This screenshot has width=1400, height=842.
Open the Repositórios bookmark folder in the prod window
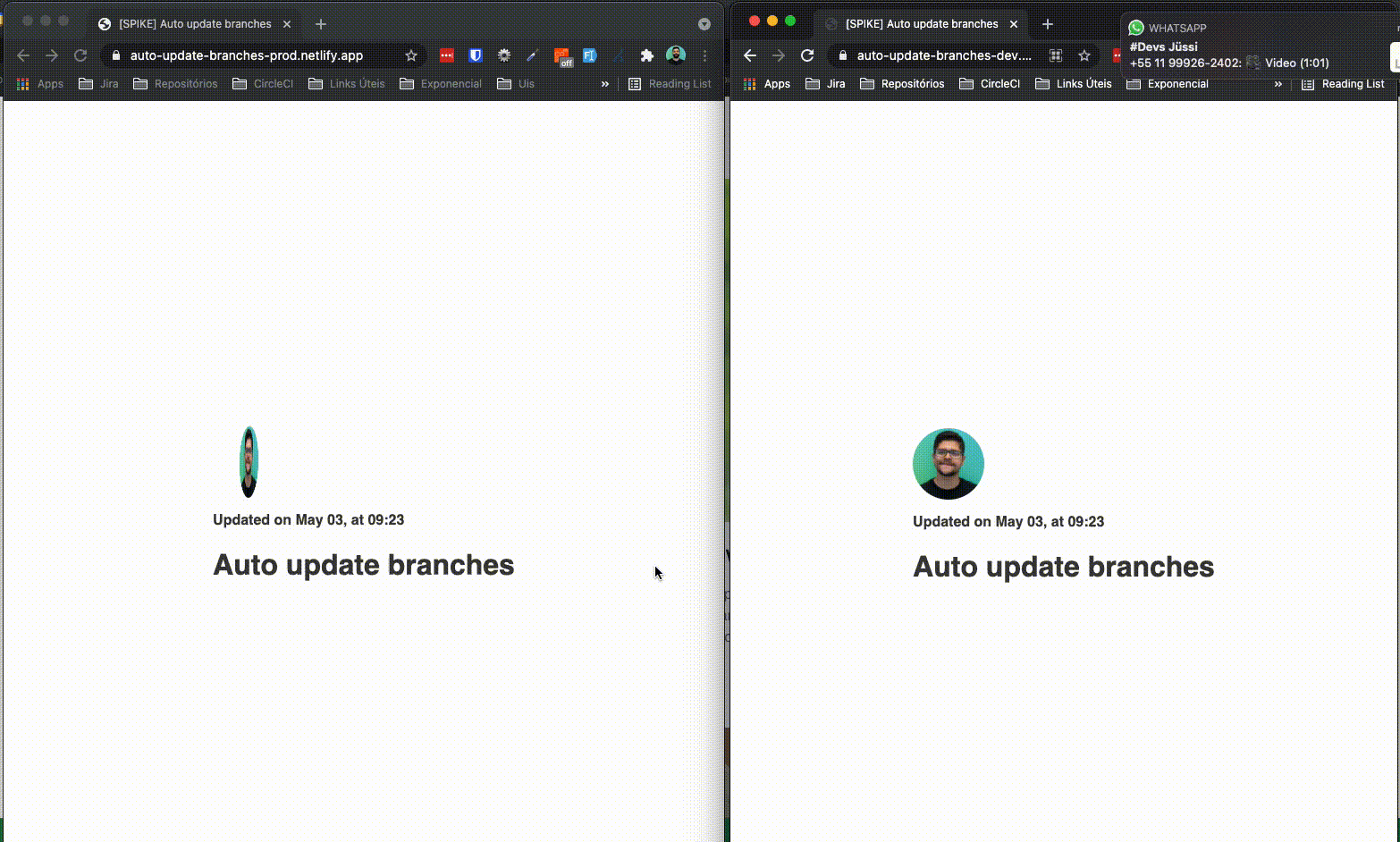pyautogui.click(x=175, y=84)
